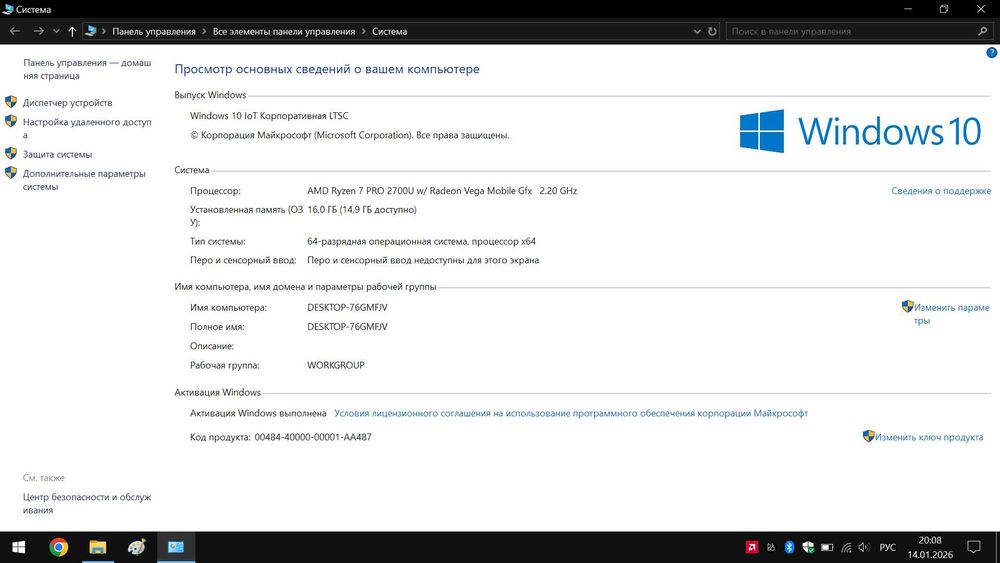Open File Explorer from the taskbar
Image resolution: width=1000 pixels, height=563 pixels.
coord(98,547)
